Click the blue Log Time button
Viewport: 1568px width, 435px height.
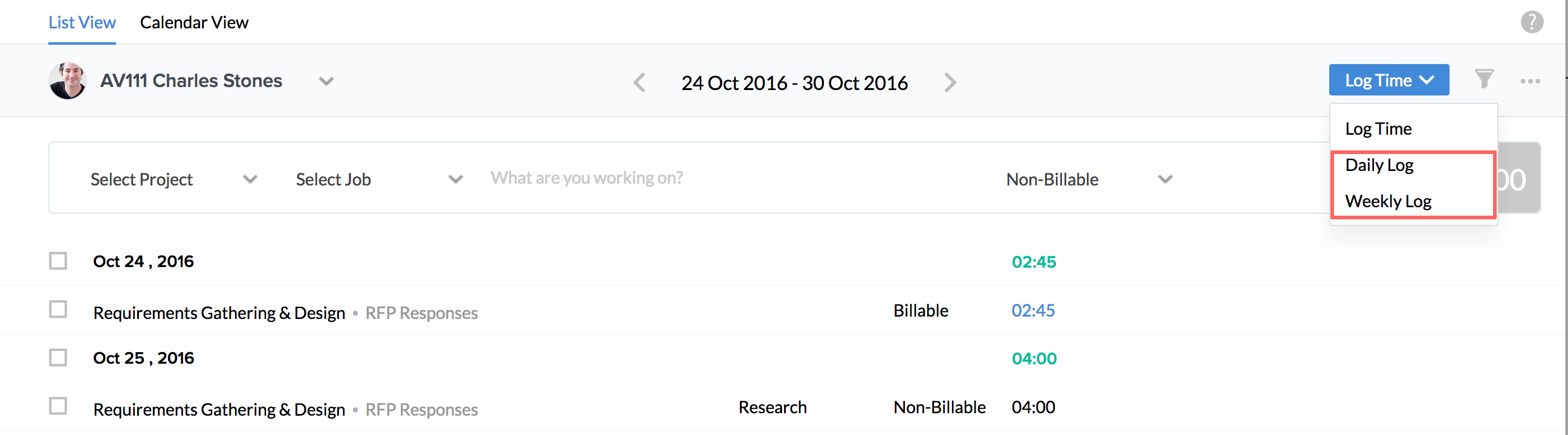tap(1388, 80)
